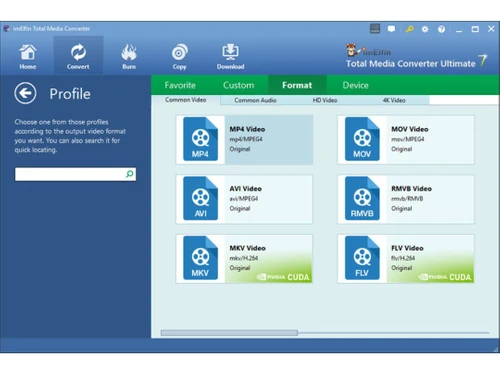Open help via question mark icon
The height and width of the screenshot is (375, 500).
click(x=441, y=29)
